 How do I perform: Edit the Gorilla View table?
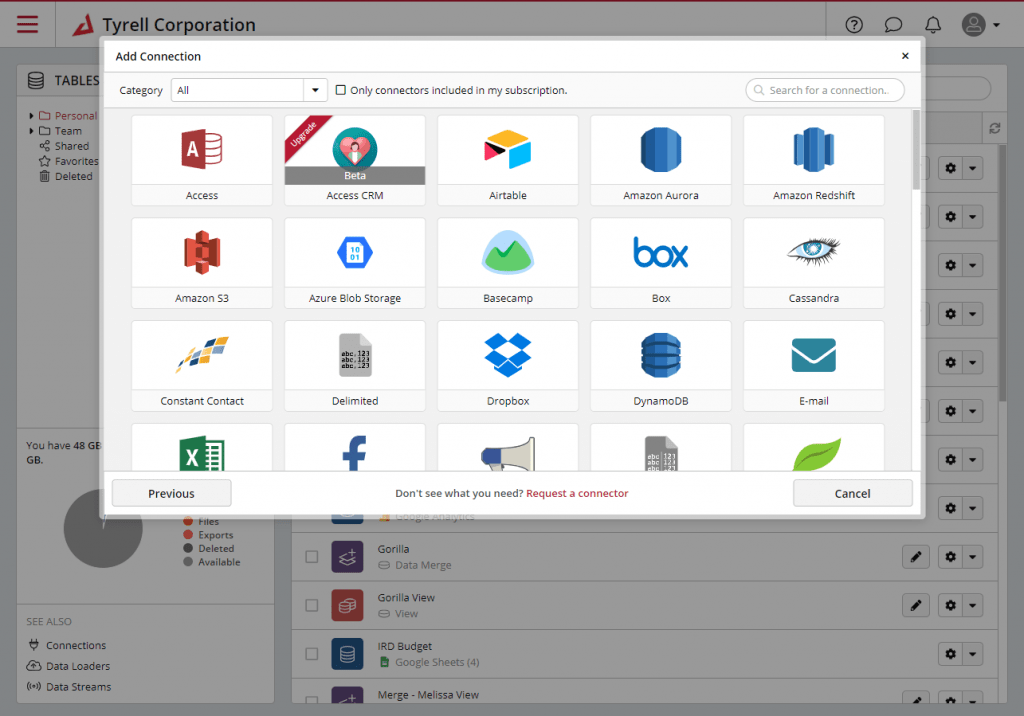(x=916, y=605)
